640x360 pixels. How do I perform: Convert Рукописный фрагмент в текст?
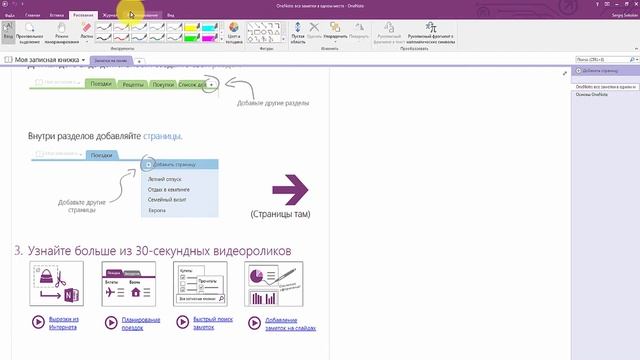pyautogui.click(x=389, y=33)
